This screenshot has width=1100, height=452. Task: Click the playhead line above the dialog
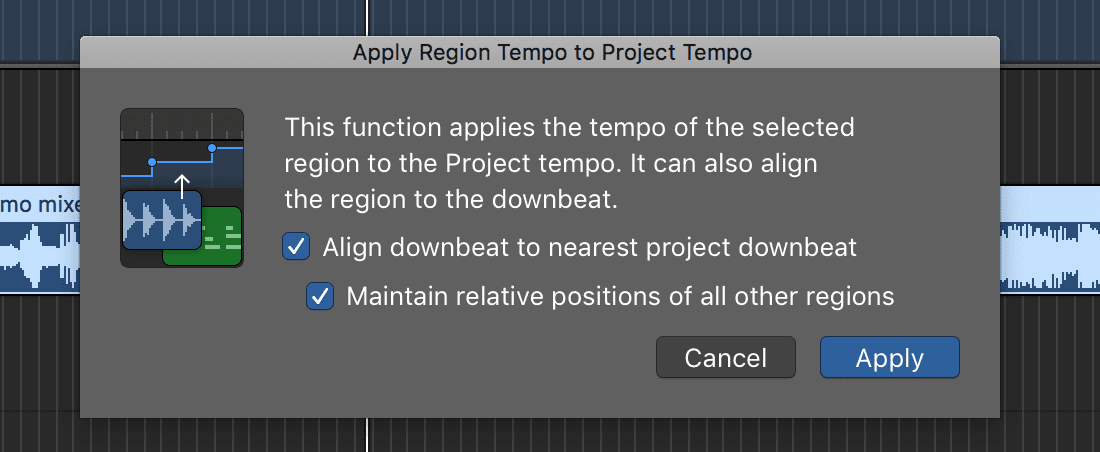(366, 18)
